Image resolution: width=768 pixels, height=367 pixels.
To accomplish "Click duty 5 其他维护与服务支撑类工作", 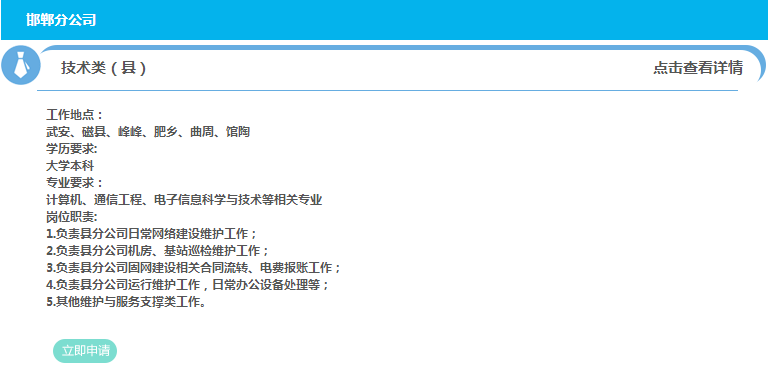I will click(x=126, y=302).
